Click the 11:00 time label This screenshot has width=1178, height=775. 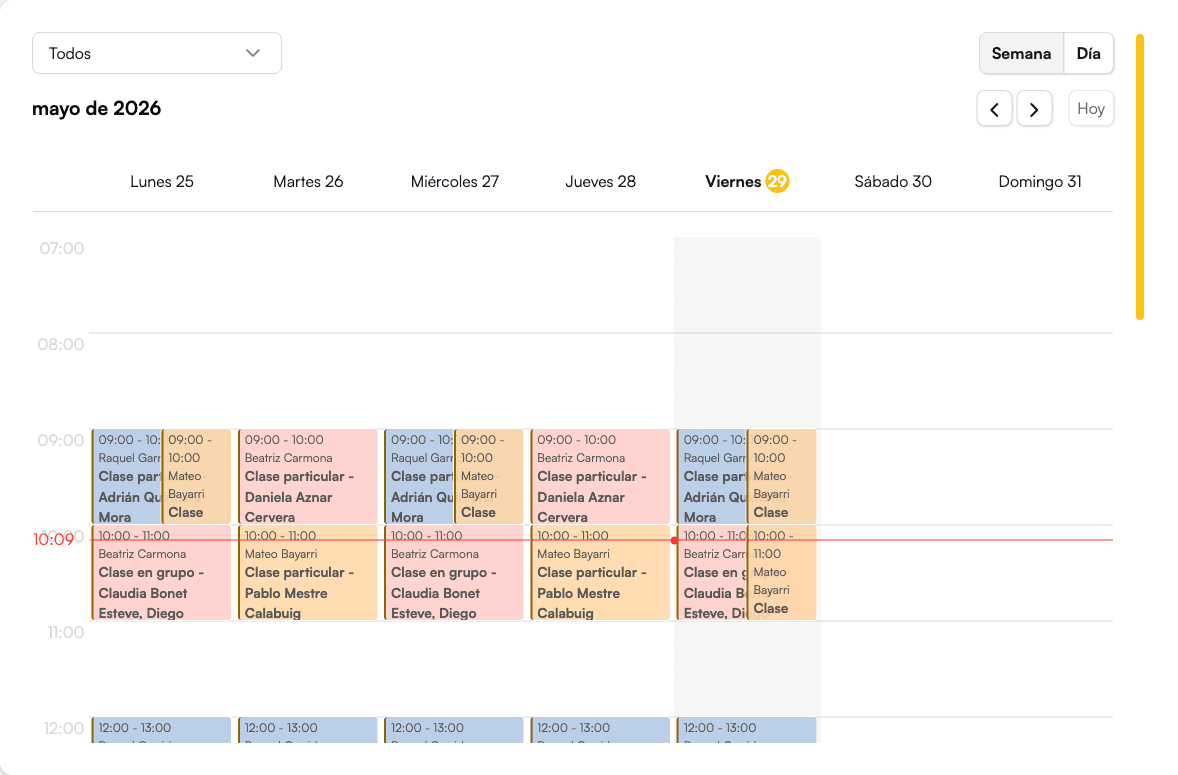click(x=66, y=633)
